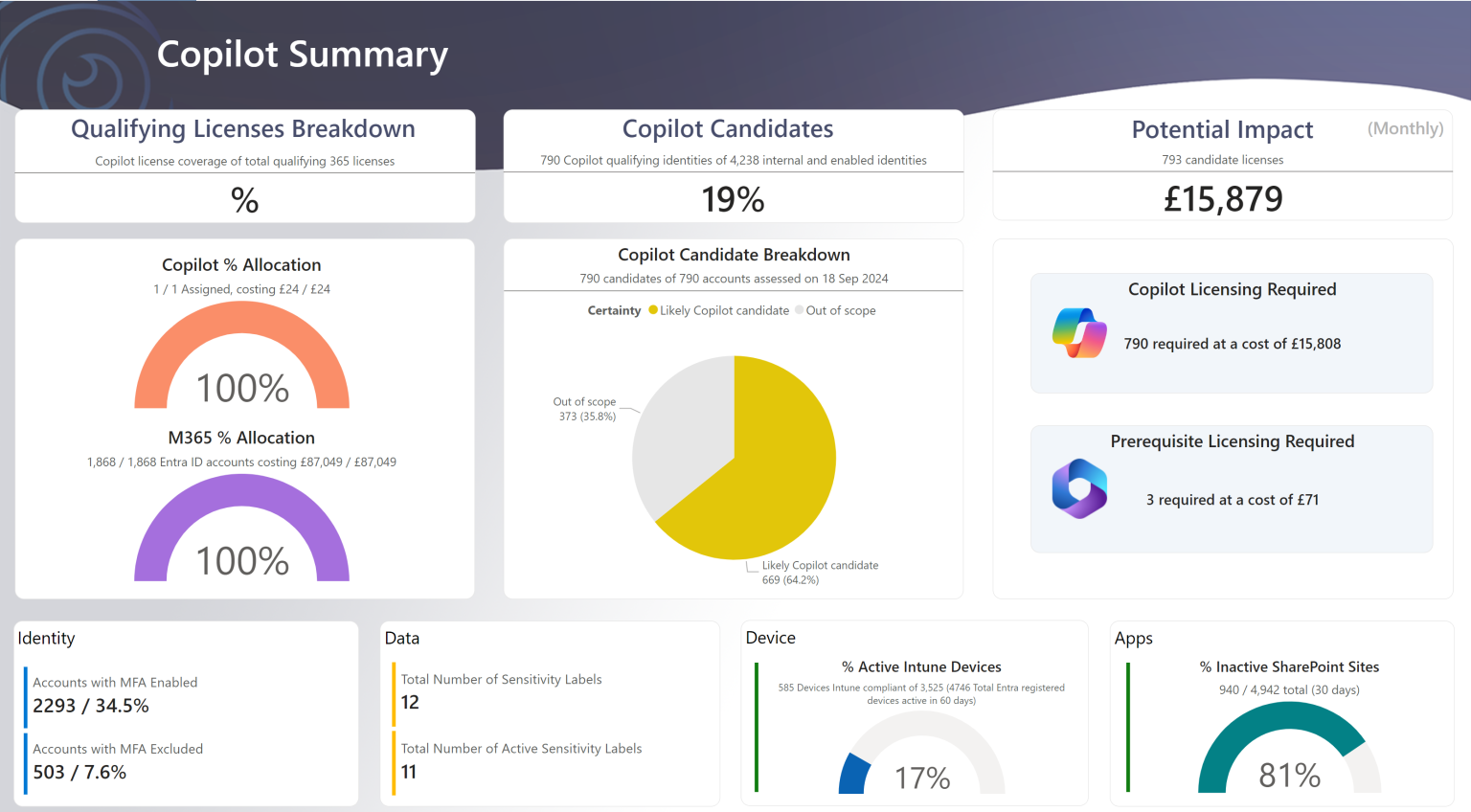Click the yellow Certainty legend dot

[x=652, y=310]
